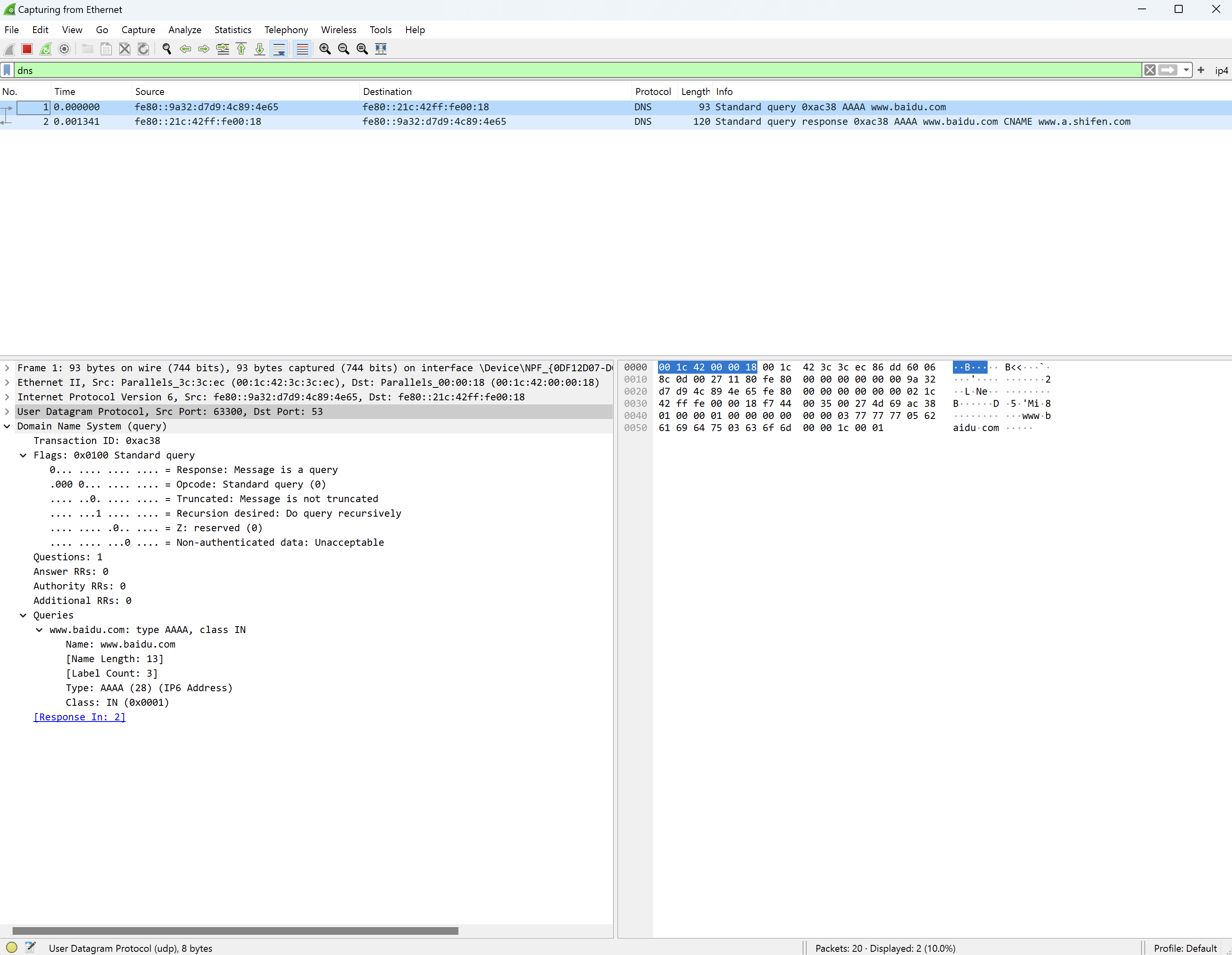1232x955 pixels.
Task: Open the View menu
Action: 72,30
